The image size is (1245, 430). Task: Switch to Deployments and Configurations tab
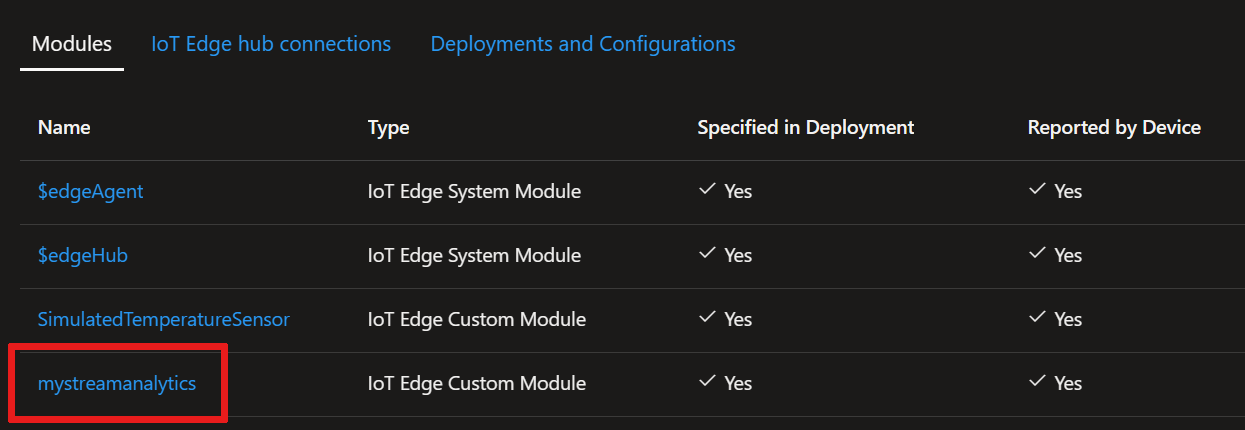pyautogui.click(x=583, y=44)
